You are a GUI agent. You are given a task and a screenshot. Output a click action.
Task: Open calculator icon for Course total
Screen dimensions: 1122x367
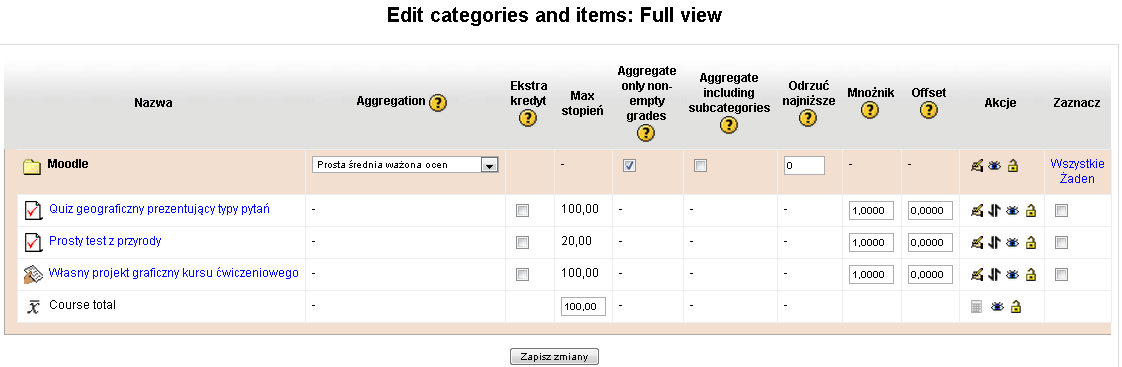[x=977, y=307]
